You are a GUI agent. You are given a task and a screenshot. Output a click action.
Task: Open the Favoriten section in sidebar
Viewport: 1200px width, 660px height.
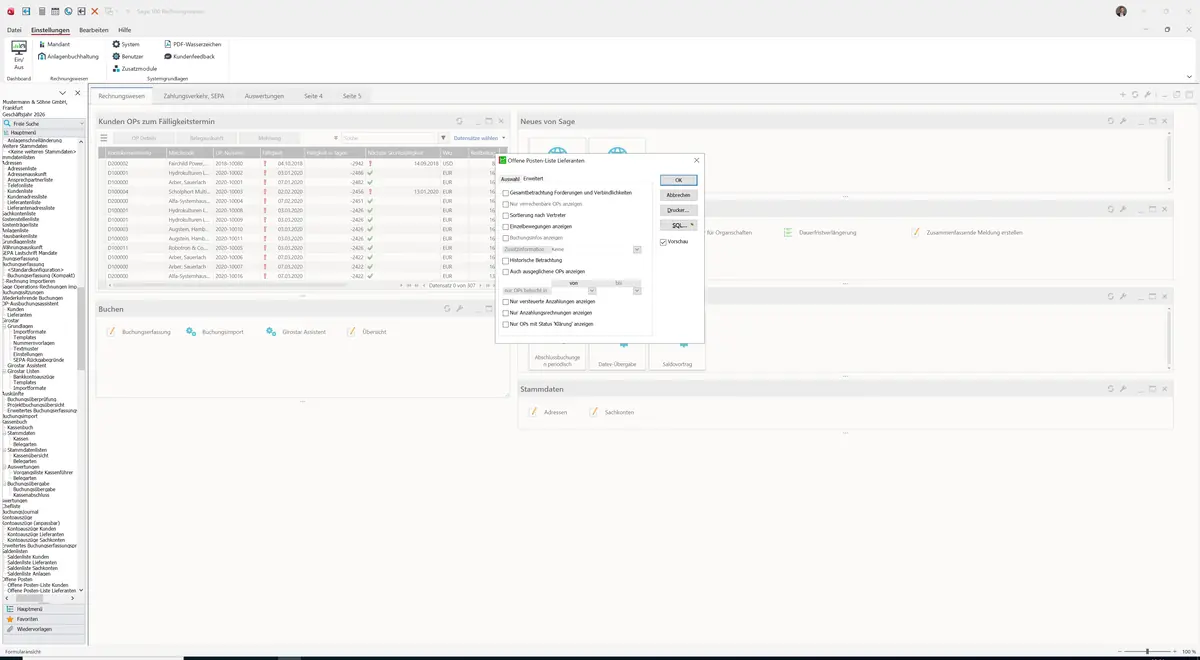(x=42, y=619)
